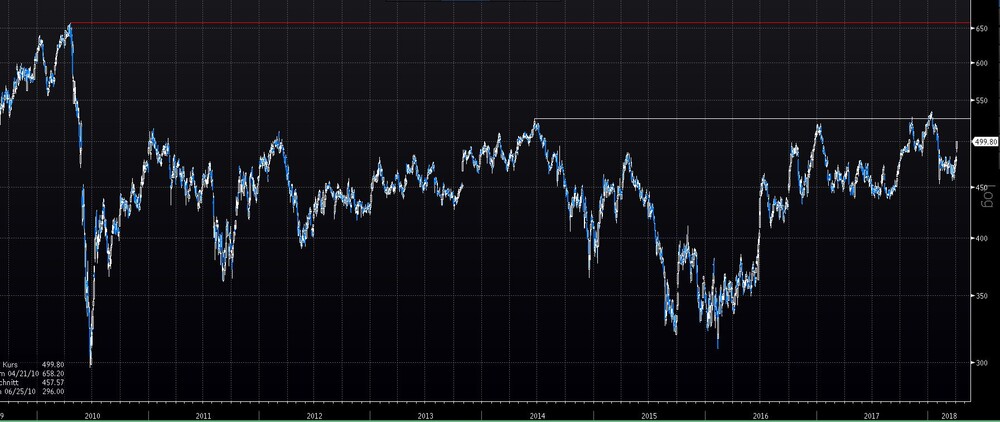Image resolution: width=1000 pixels, height=422 pixels.
Task: Click the 2012 year label on the time axis
Action: click(314, 416)
